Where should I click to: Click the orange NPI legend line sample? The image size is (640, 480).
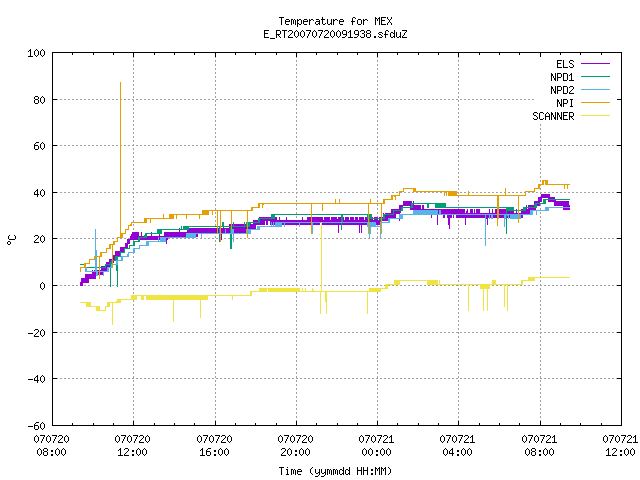pos(595,102)
